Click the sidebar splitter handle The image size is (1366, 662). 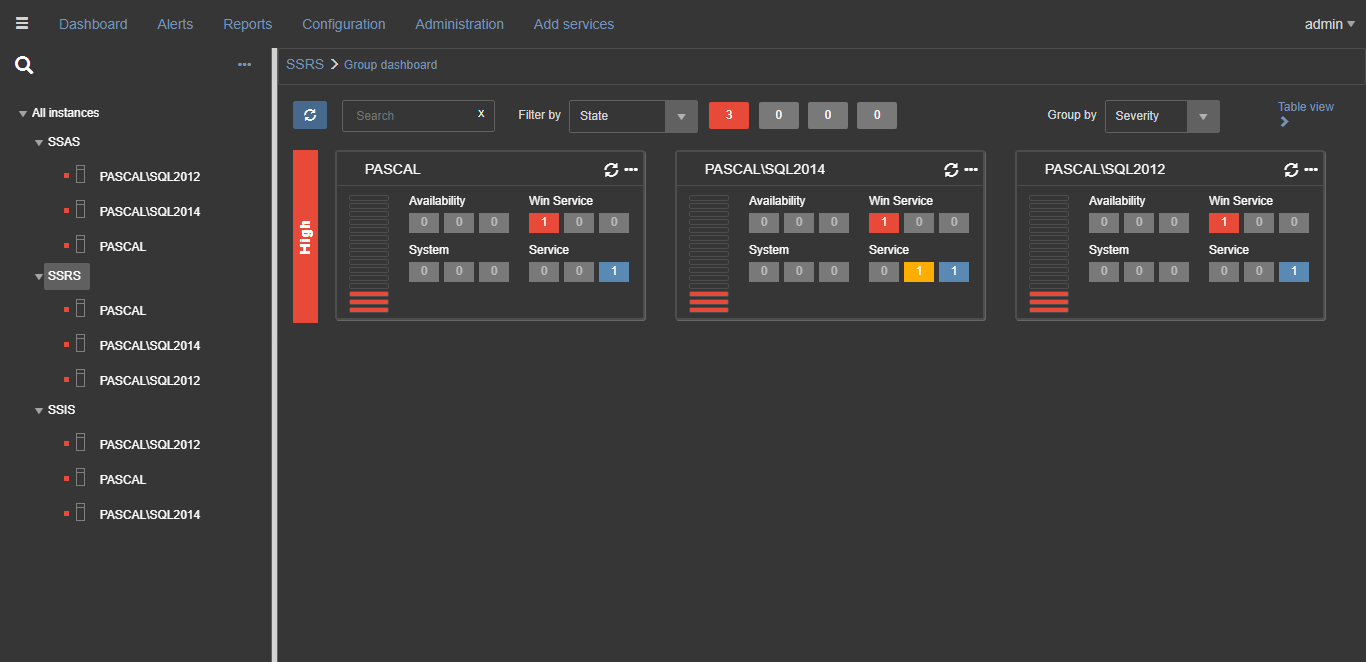[x=274, y=355]
